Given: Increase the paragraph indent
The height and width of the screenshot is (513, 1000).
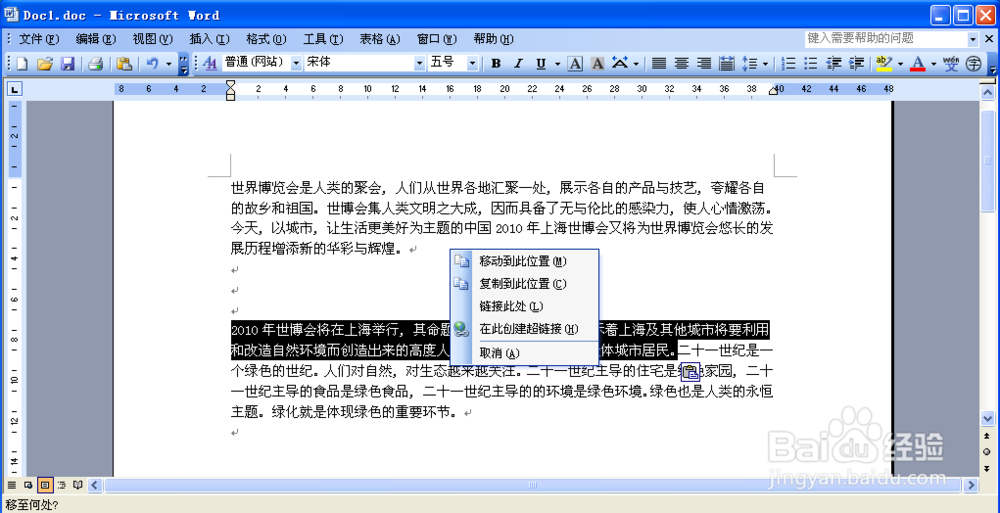Looking at the screenshot, I should pyautogui.click(x=857, y=64).
